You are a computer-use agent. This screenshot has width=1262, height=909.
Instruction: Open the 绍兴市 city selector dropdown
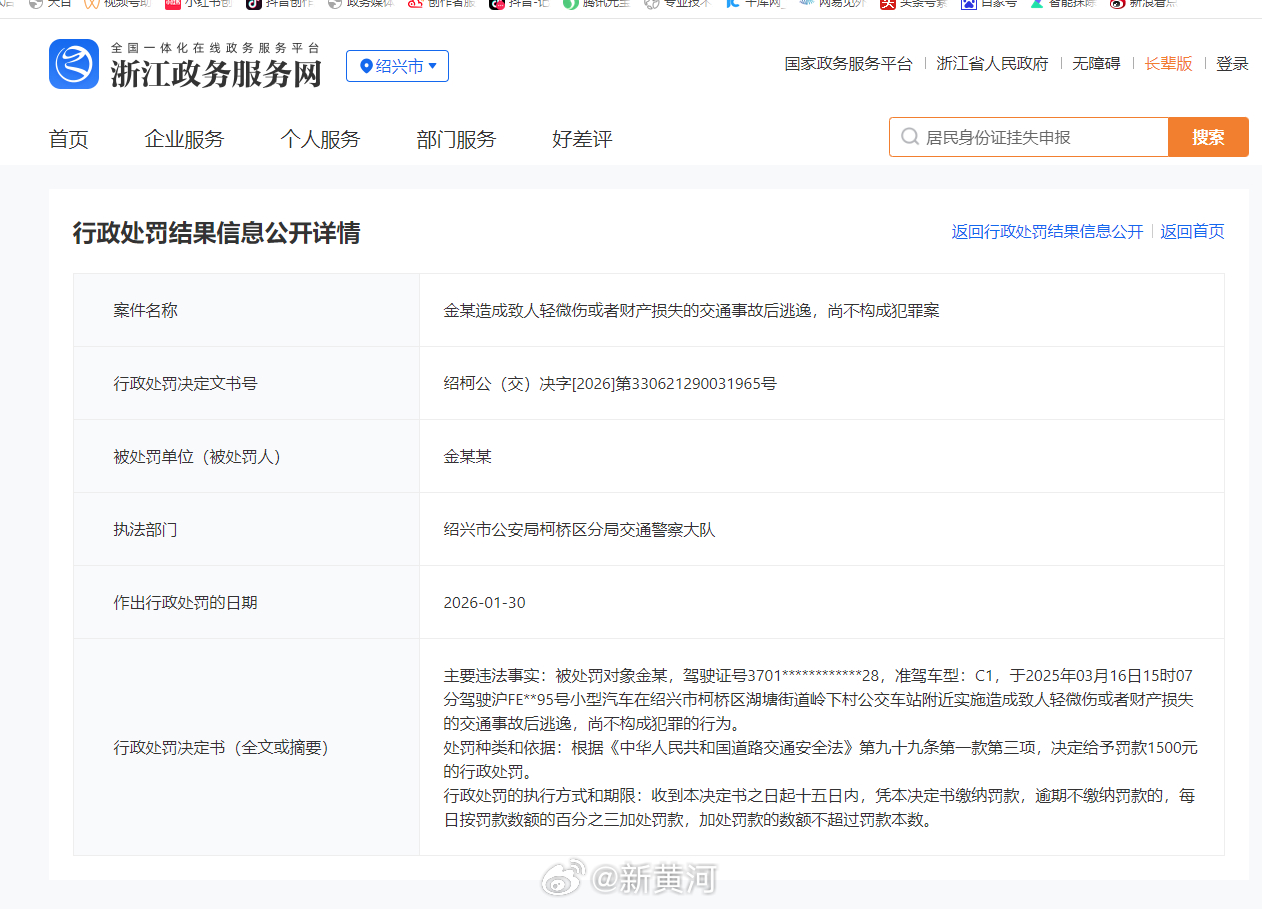pyautogui.click(x=397, y=66)
